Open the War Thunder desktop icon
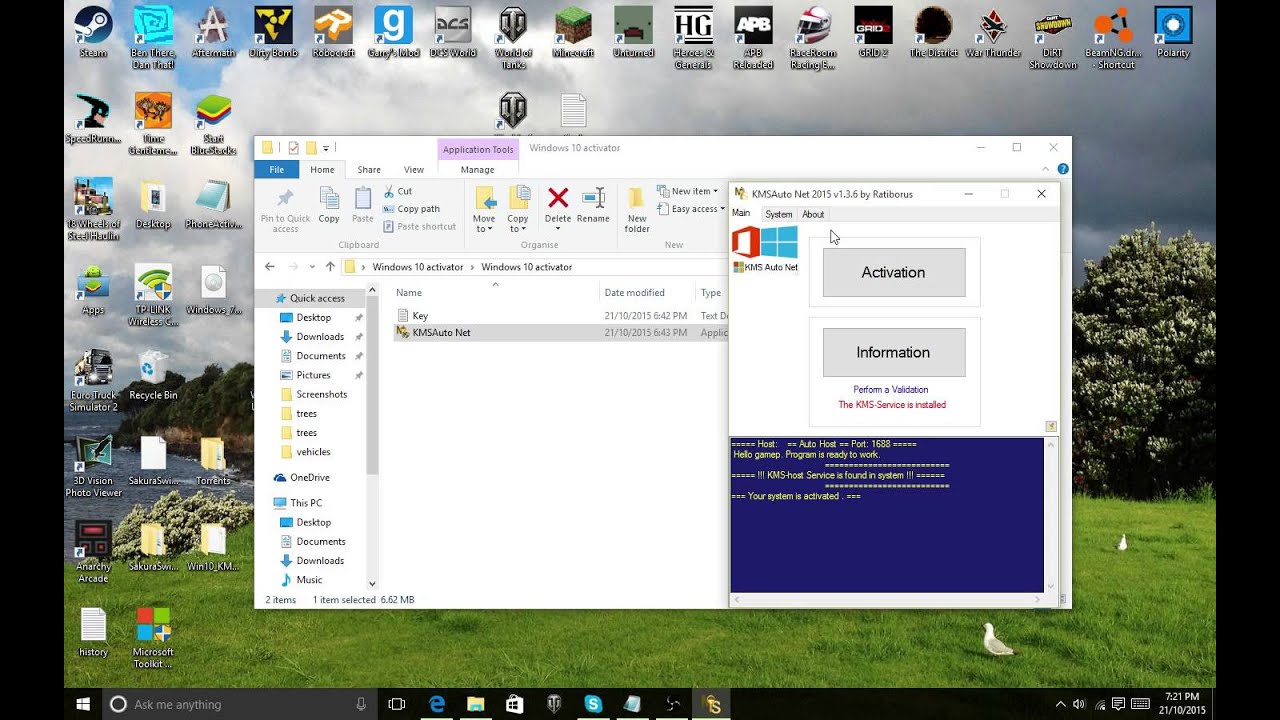 (x=993, y=32)
